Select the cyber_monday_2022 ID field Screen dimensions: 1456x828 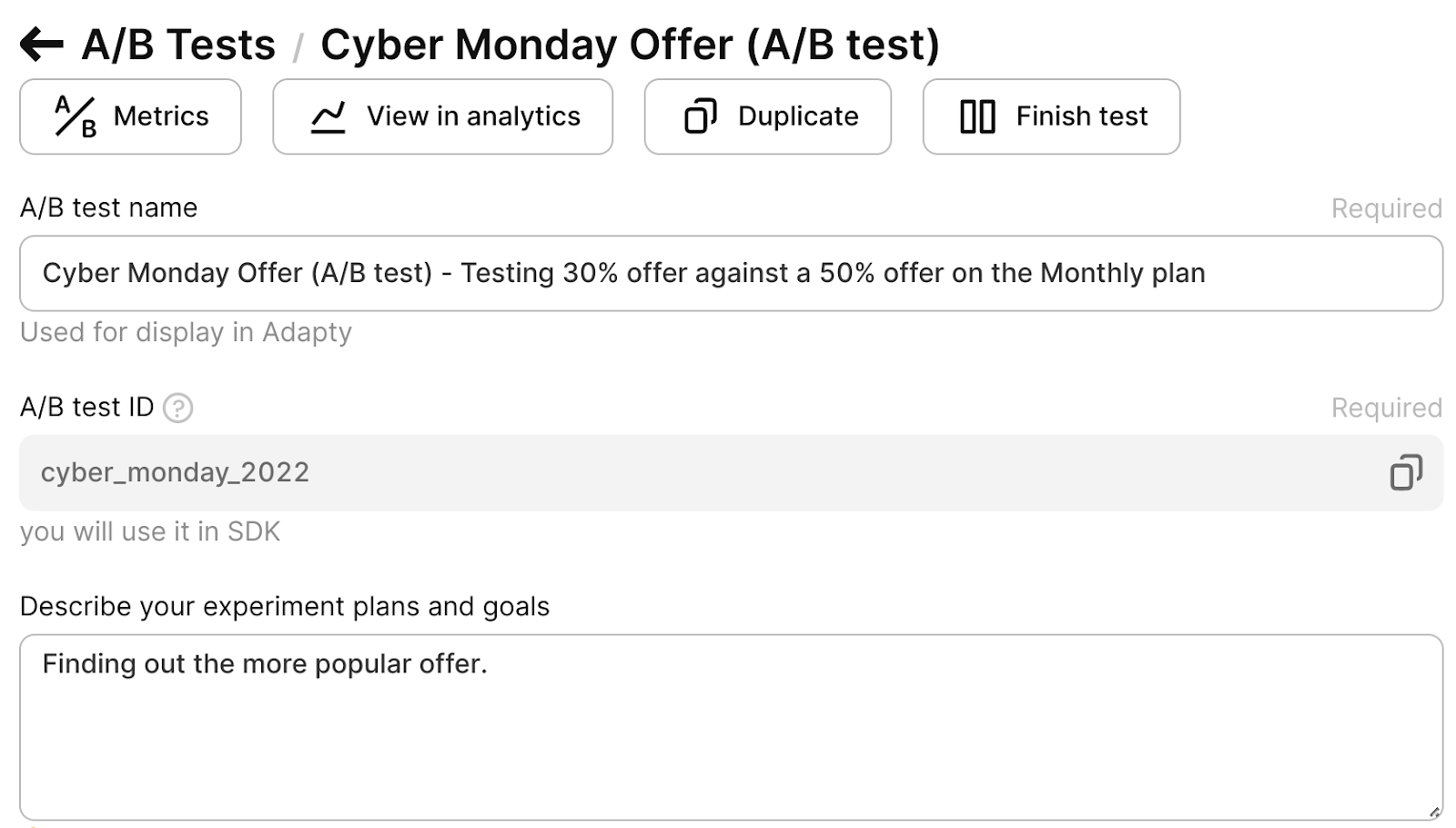(731, 472)
